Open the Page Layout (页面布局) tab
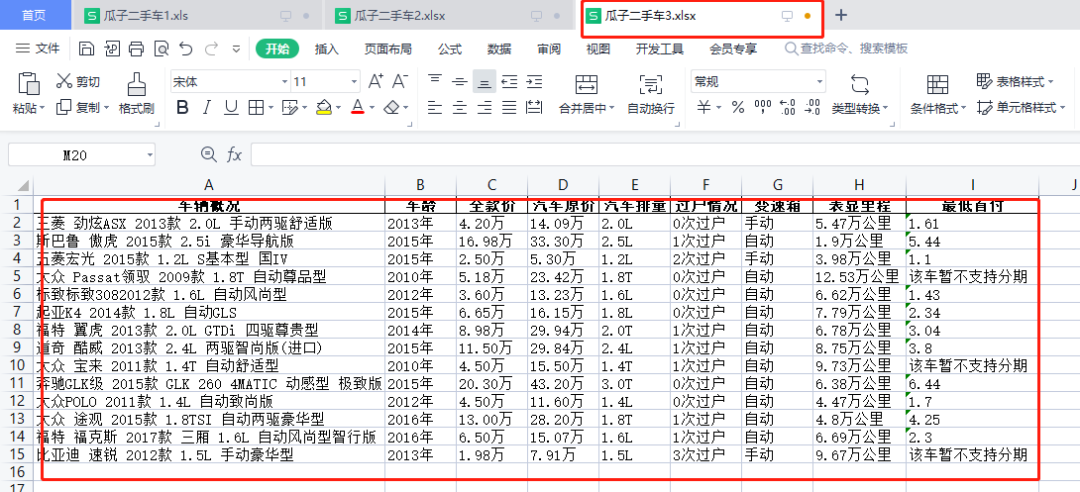Image resolution: width=1080 pixels, height=492 pixels. pos(388,49)
